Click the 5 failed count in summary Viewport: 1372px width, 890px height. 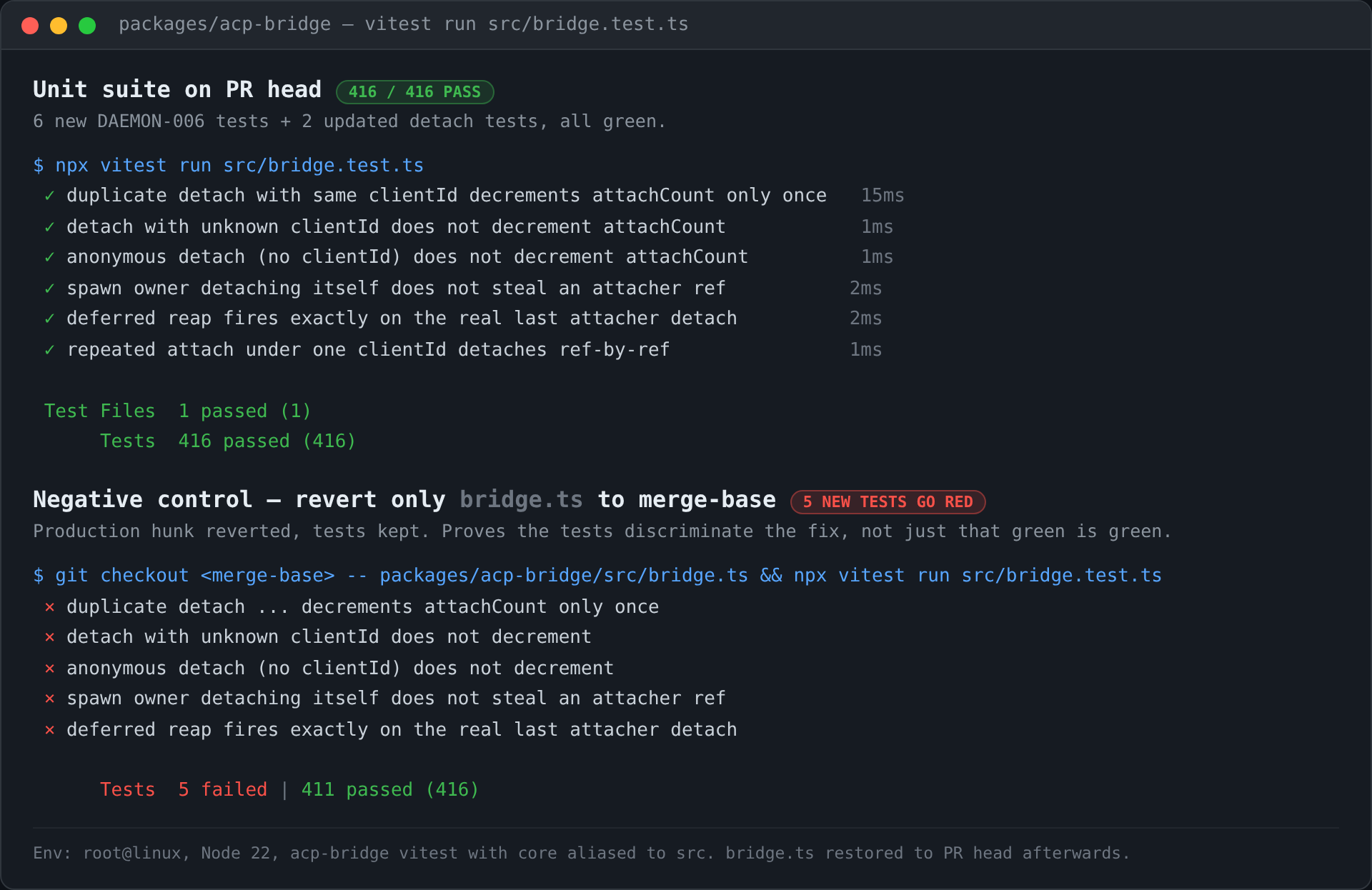[x=223, y=790]
